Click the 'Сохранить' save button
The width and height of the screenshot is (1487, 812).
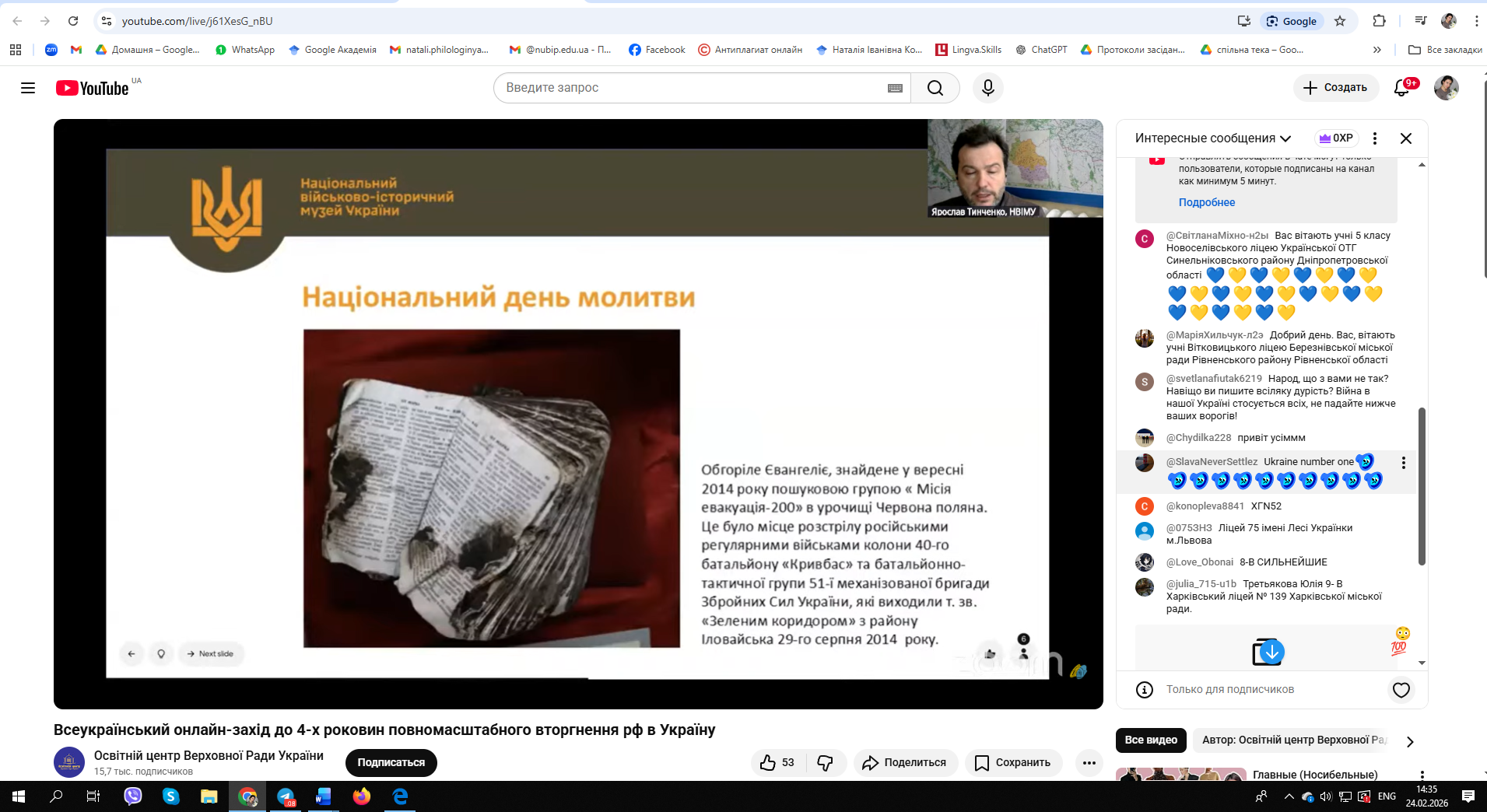pyautogui.click(x=1012, y=763)
